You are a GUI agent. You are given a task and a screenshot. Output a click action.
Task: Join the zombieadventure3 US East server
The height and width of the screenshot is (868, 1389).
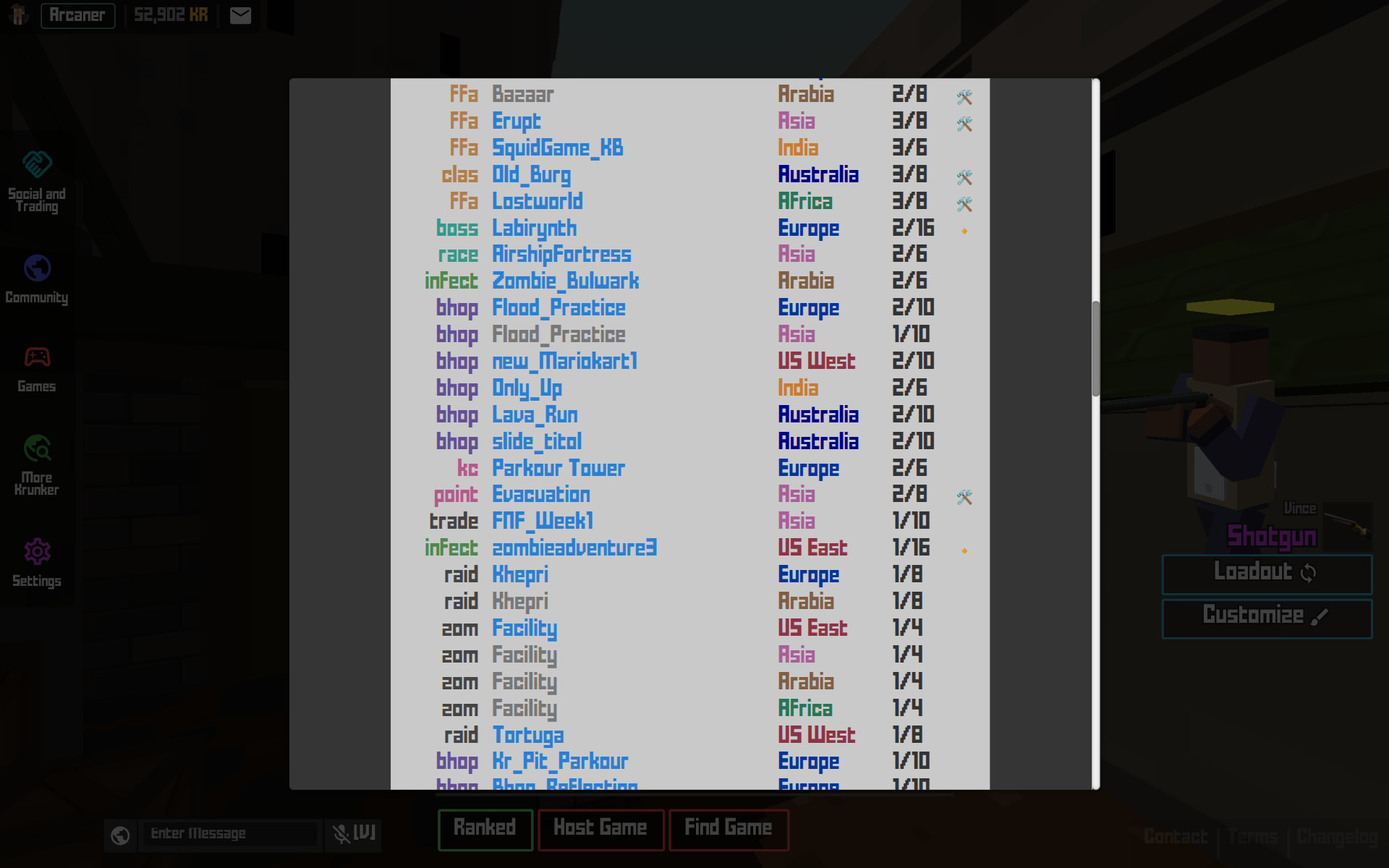coord(574,548)
